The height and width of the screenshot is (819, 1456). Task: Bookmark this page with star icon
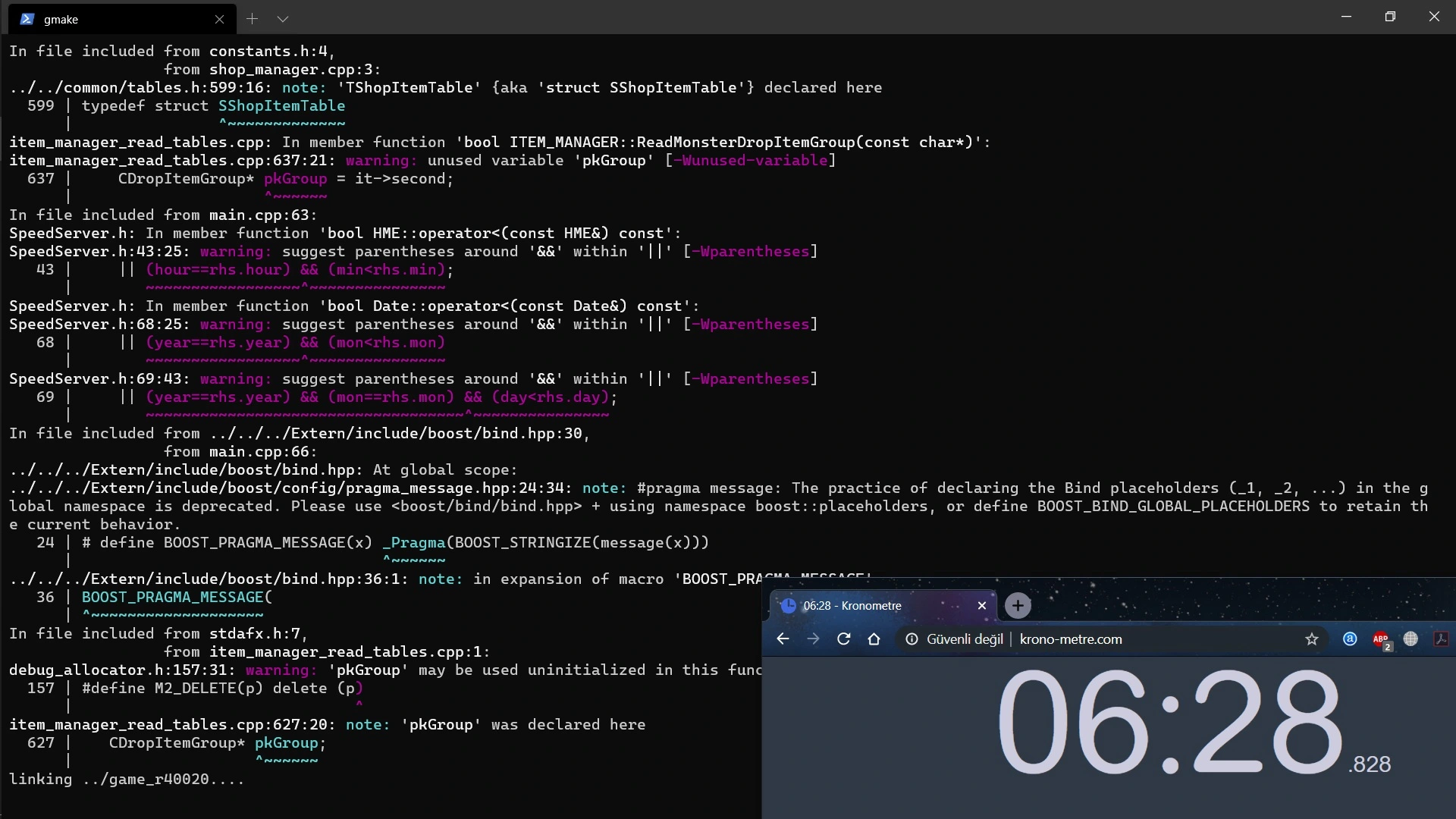pos(1312,639)
